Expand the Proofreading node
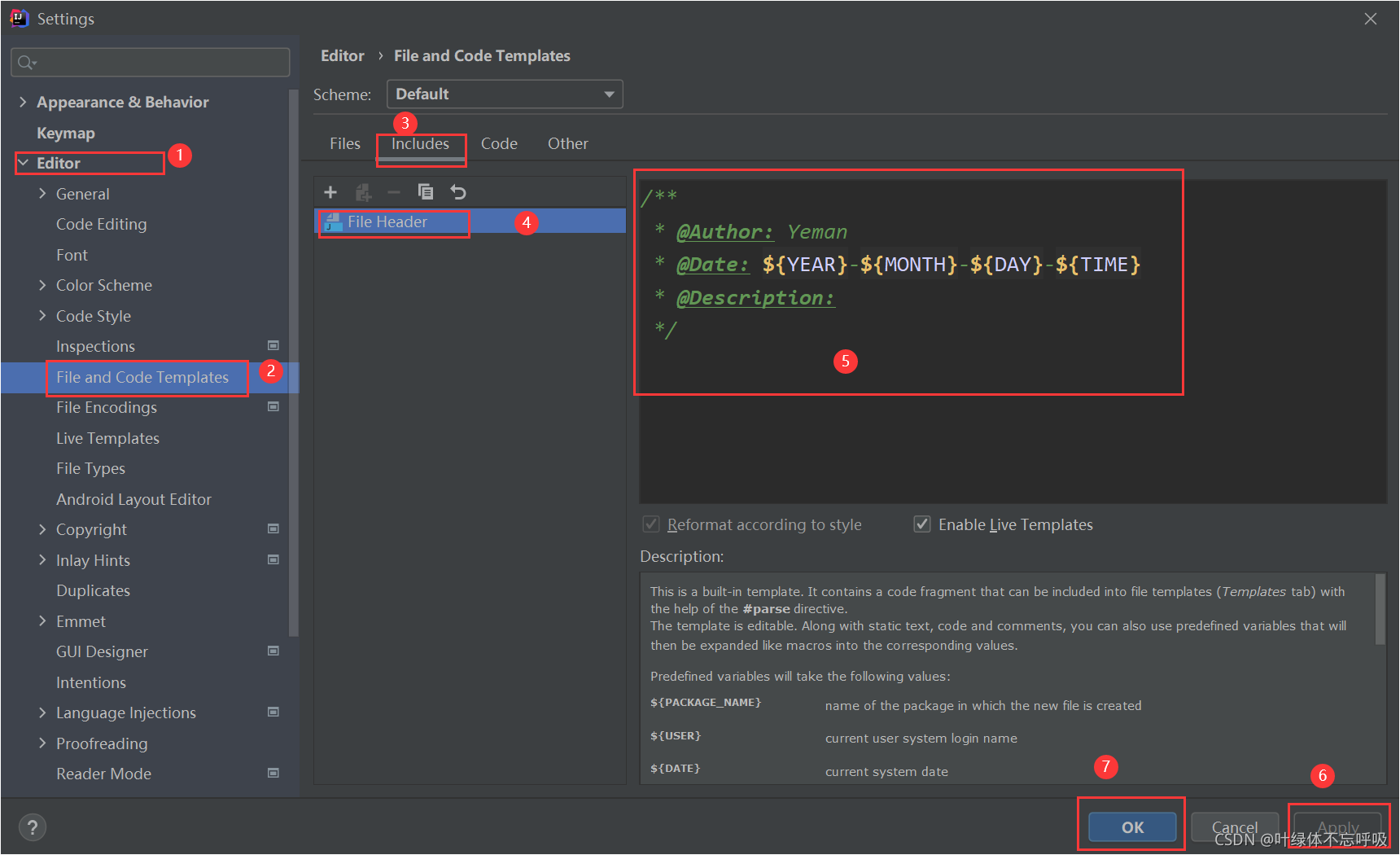This screenshot has width=1400, height=855. coord(42,743)
